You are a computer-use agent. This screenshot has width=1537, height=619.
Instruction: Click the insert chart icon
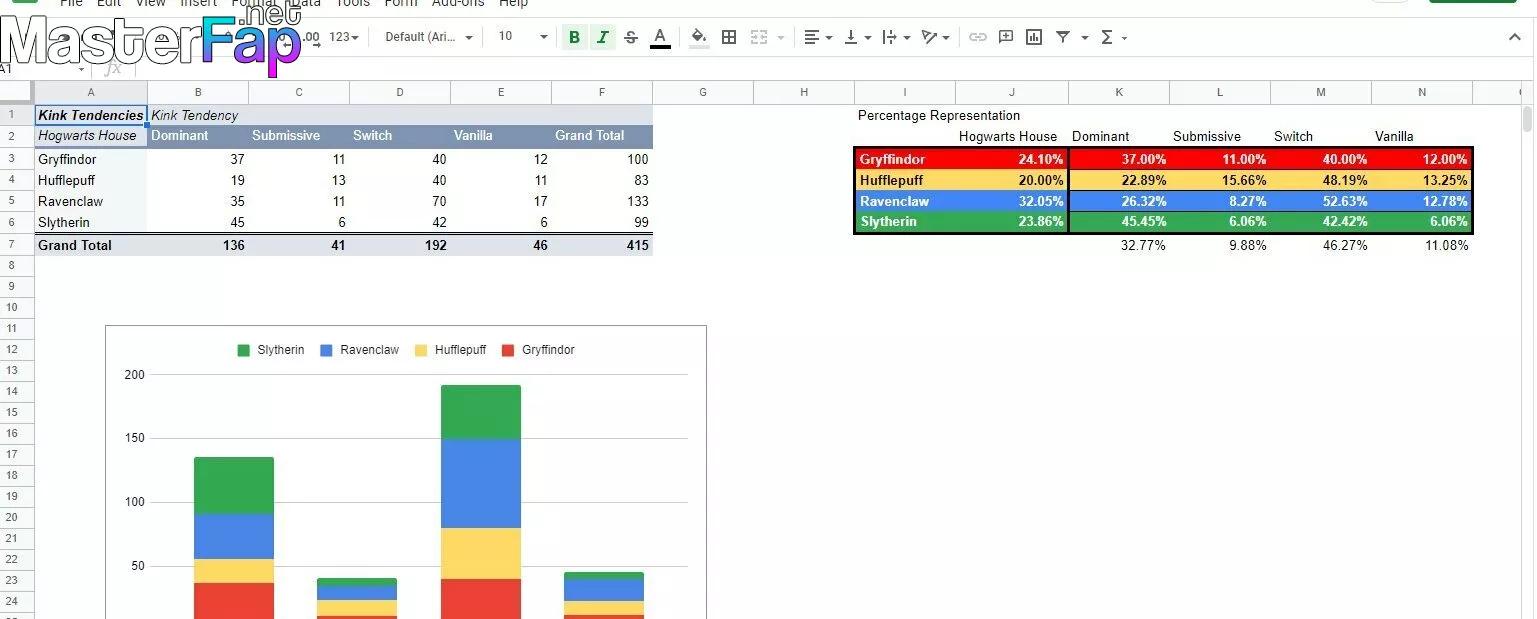coord(1034,37)
